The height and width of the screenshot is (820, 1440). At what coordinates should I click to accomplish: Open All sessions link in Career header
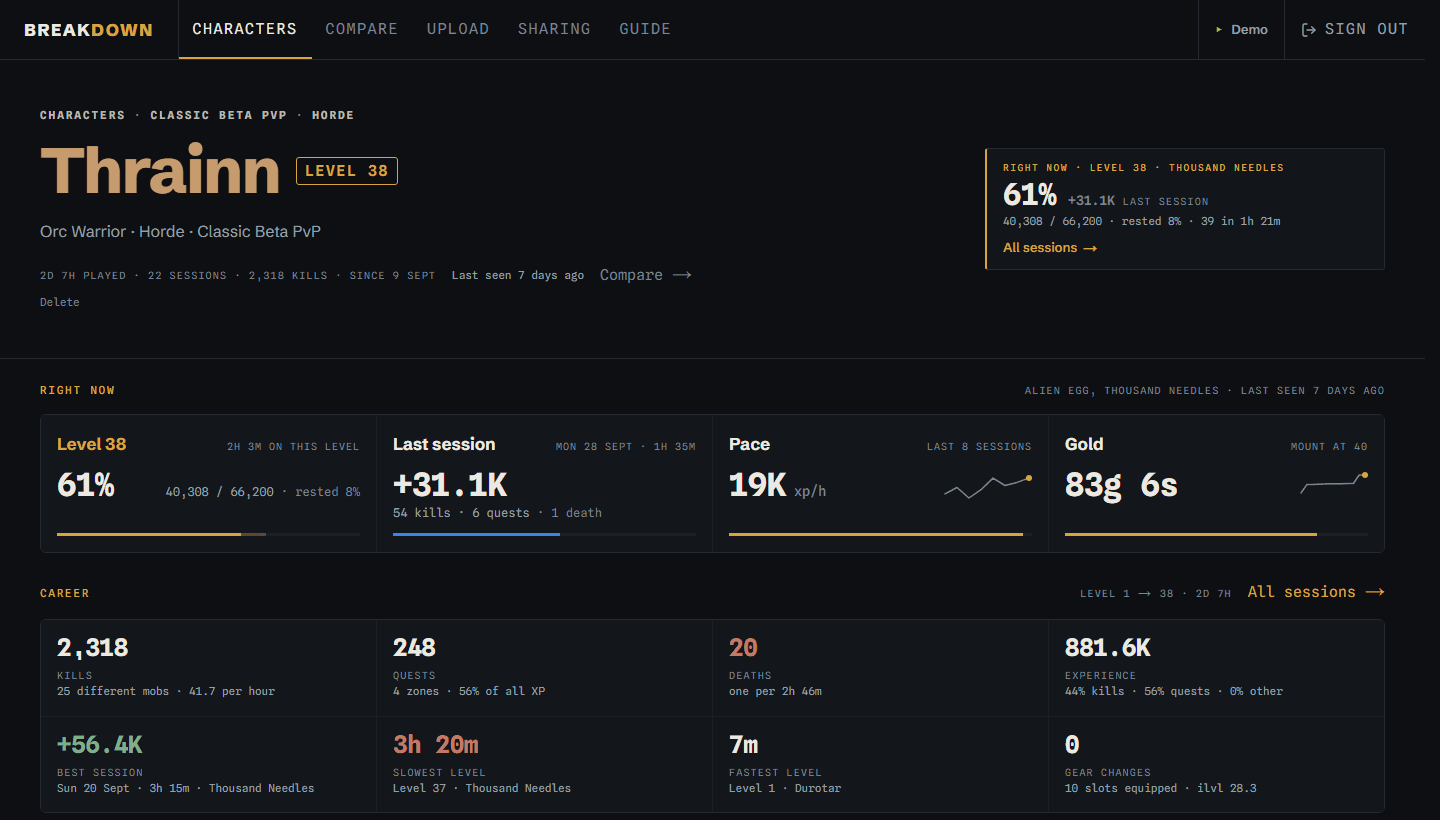(x=1316, y=592)
